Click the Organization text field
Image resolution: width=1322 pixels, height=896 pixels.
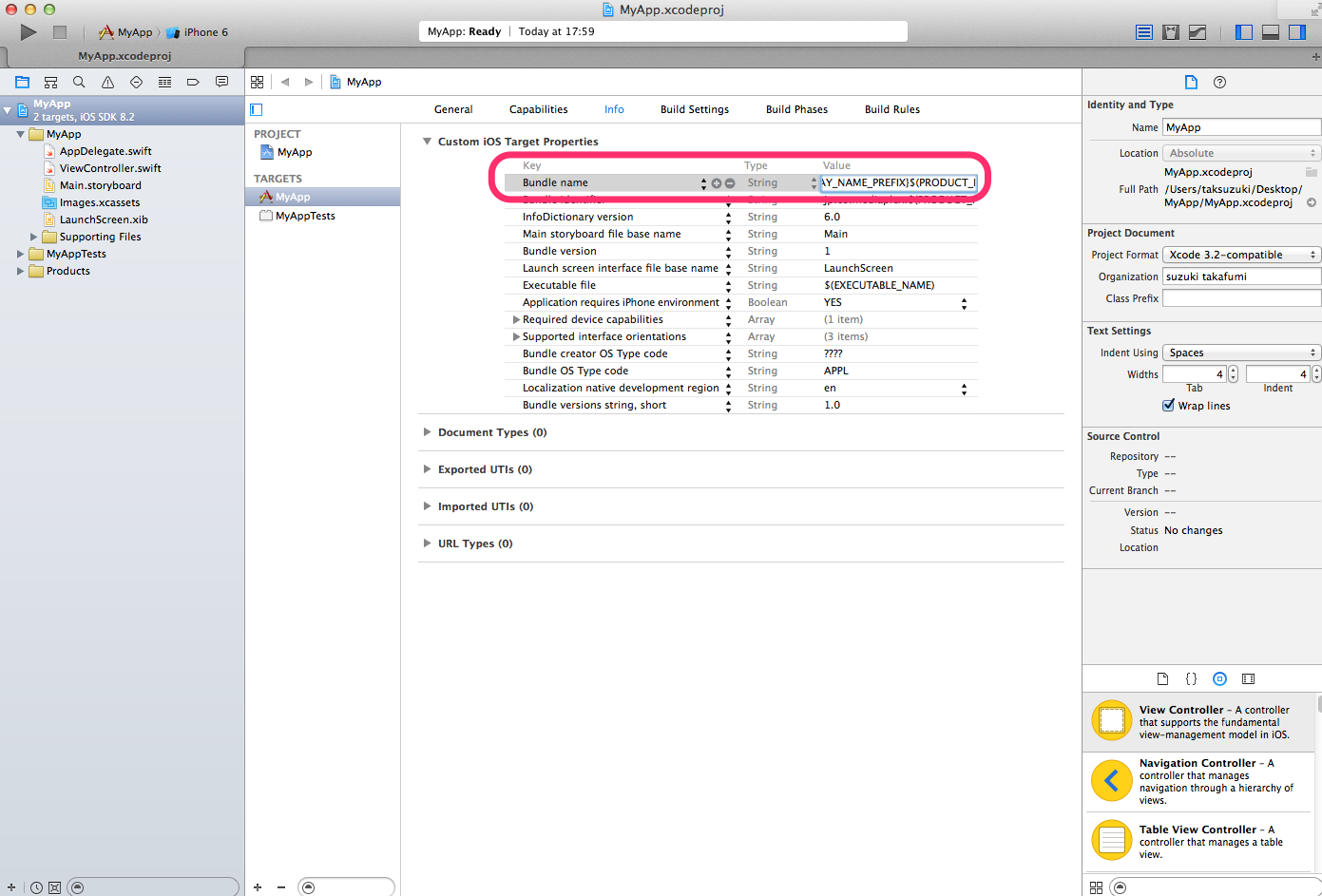(x=1241, y=276)
